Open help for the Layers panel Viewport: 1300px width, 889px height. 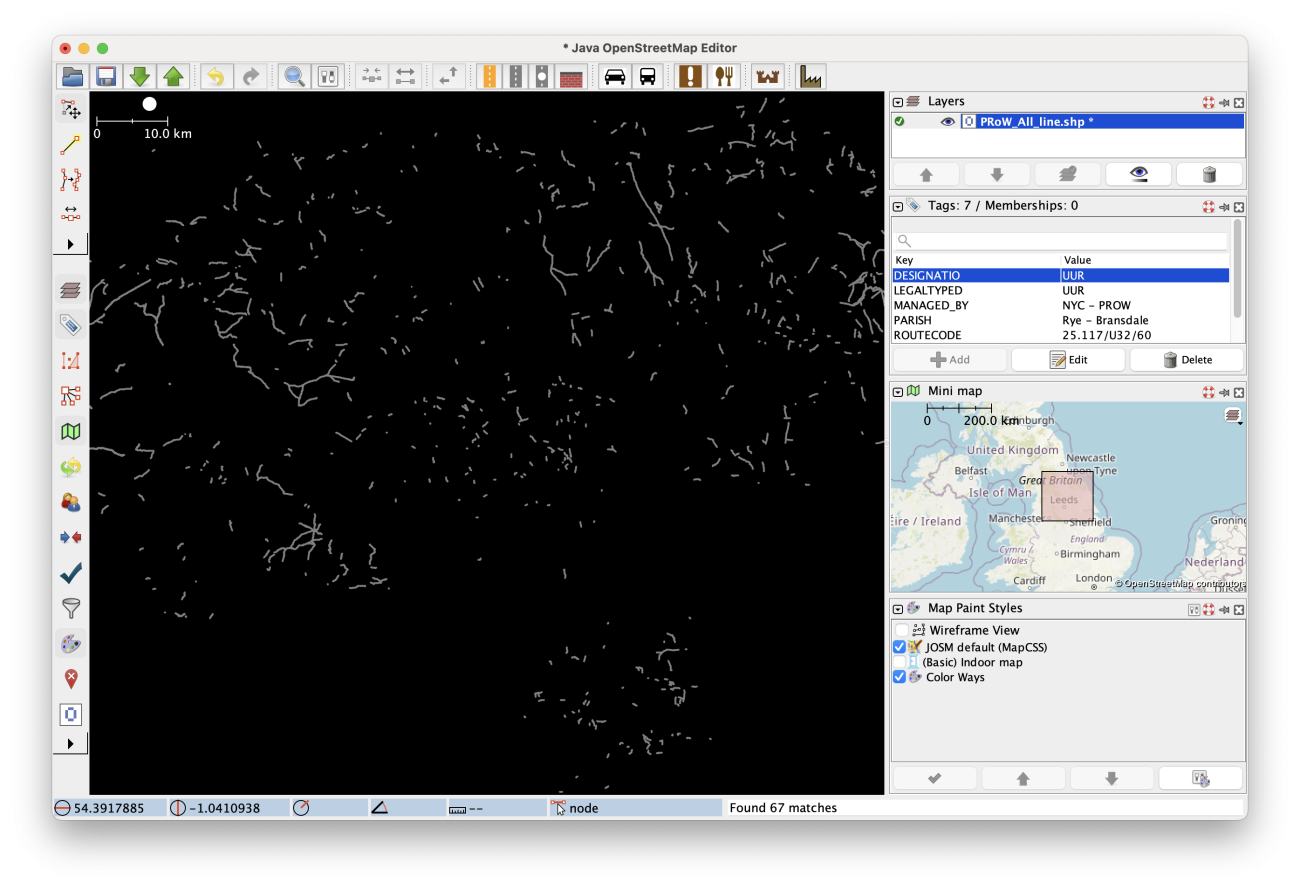click(1209, 102)
